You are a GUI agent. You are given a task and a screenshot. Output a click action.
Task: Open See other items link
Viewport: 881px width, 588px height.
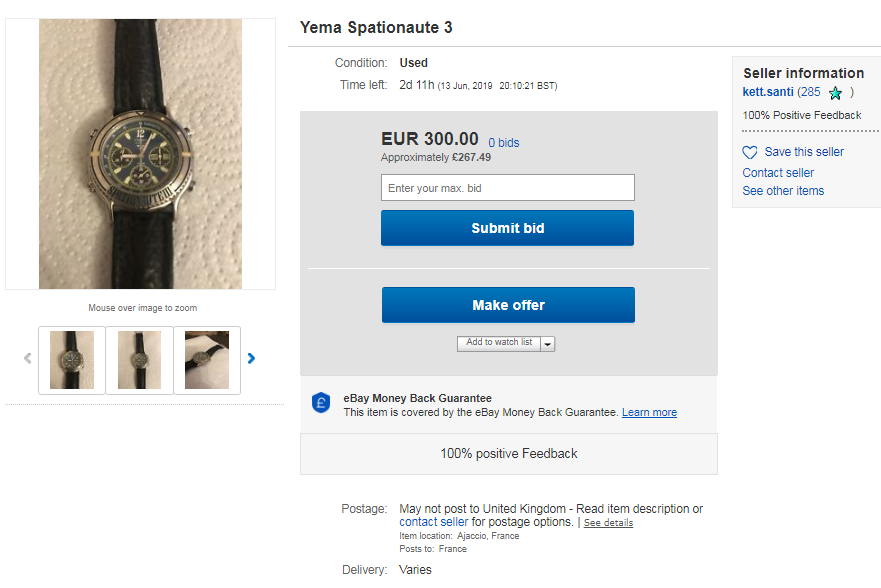783,191
